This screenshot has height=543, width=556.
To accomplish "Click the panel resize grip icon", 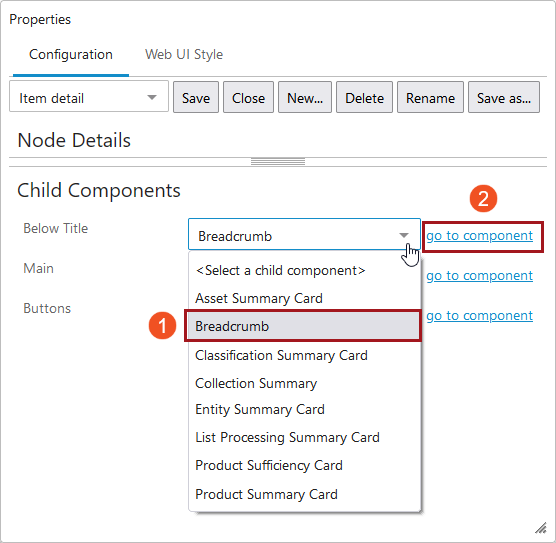I will pyautogui.click(x=541, y=528).
